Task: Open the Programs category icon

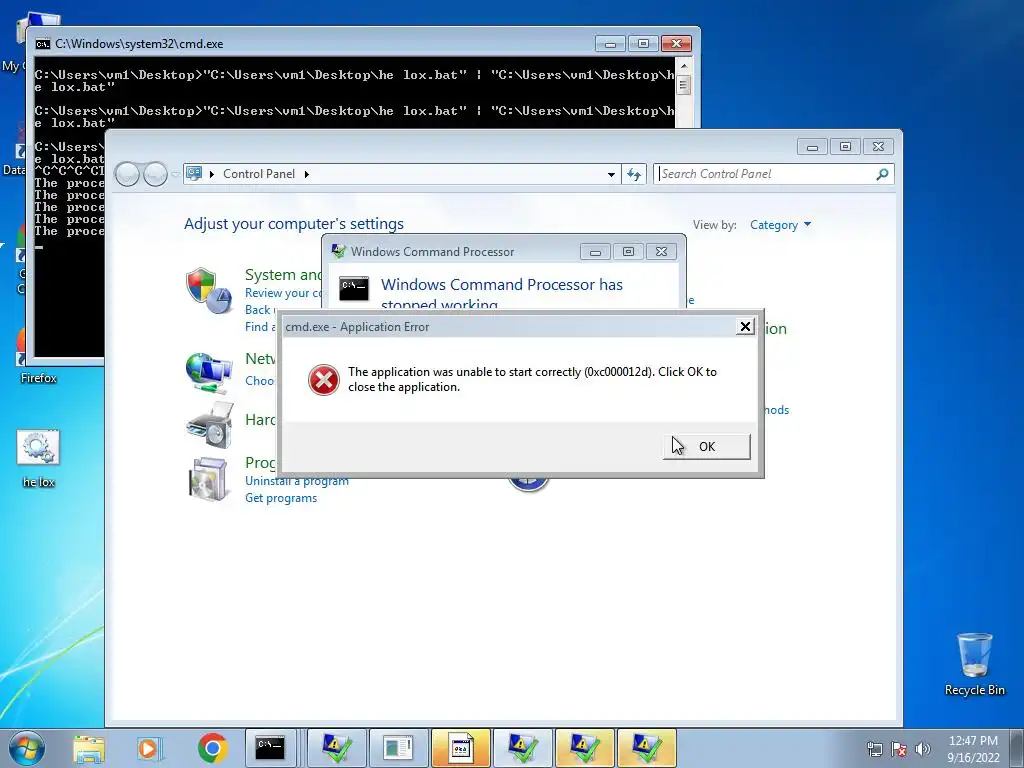Action: [208, 479]
